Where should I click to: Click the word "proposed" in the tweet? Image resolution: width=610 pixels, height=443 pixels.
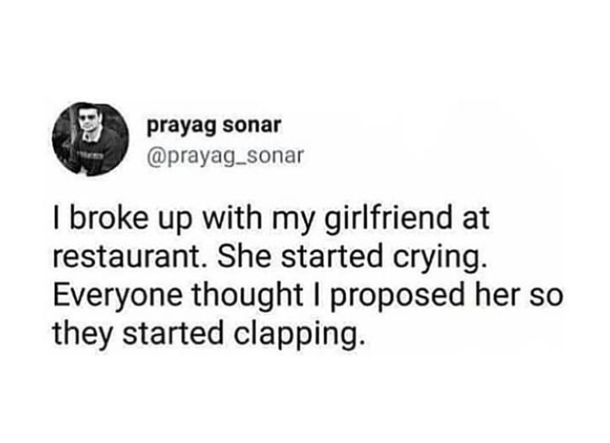[x=398, y=298]
